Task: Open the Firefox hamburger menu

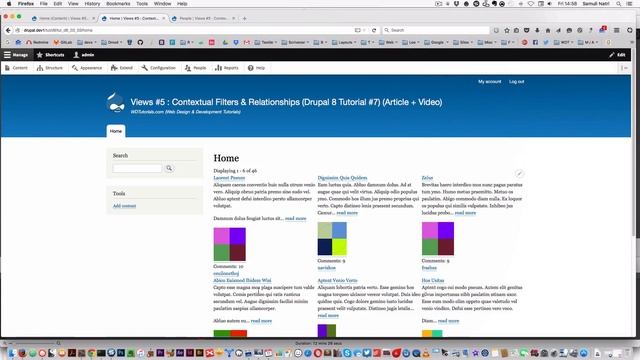Action: pyautogui.click(x=617, y=30)
